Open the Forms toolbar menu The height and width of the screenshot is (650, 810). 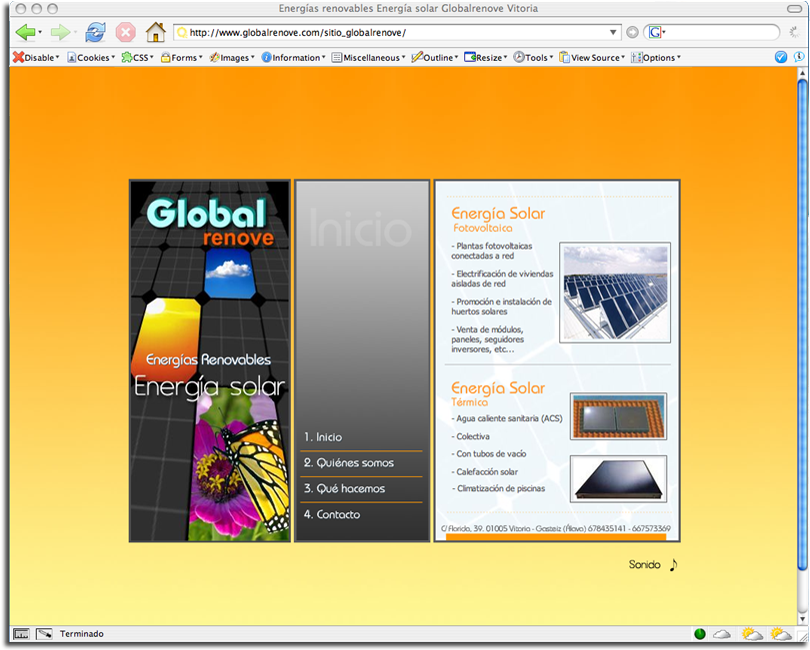pos(182,57)
